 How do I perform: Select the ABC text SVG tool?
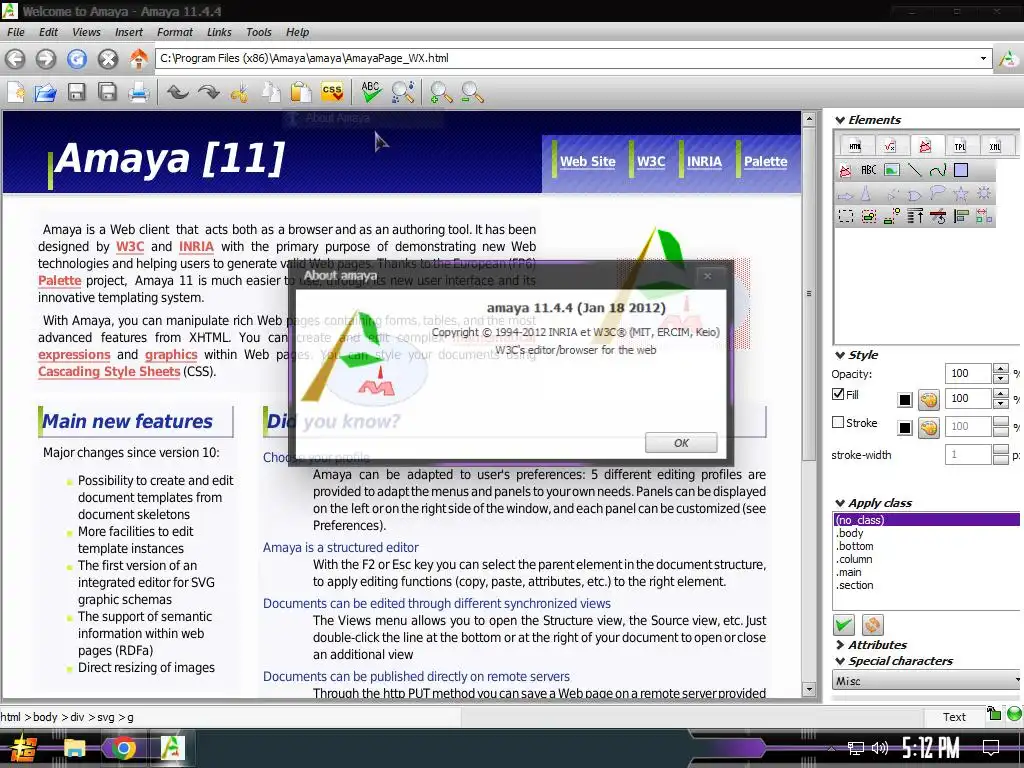(x=869, y=170)
